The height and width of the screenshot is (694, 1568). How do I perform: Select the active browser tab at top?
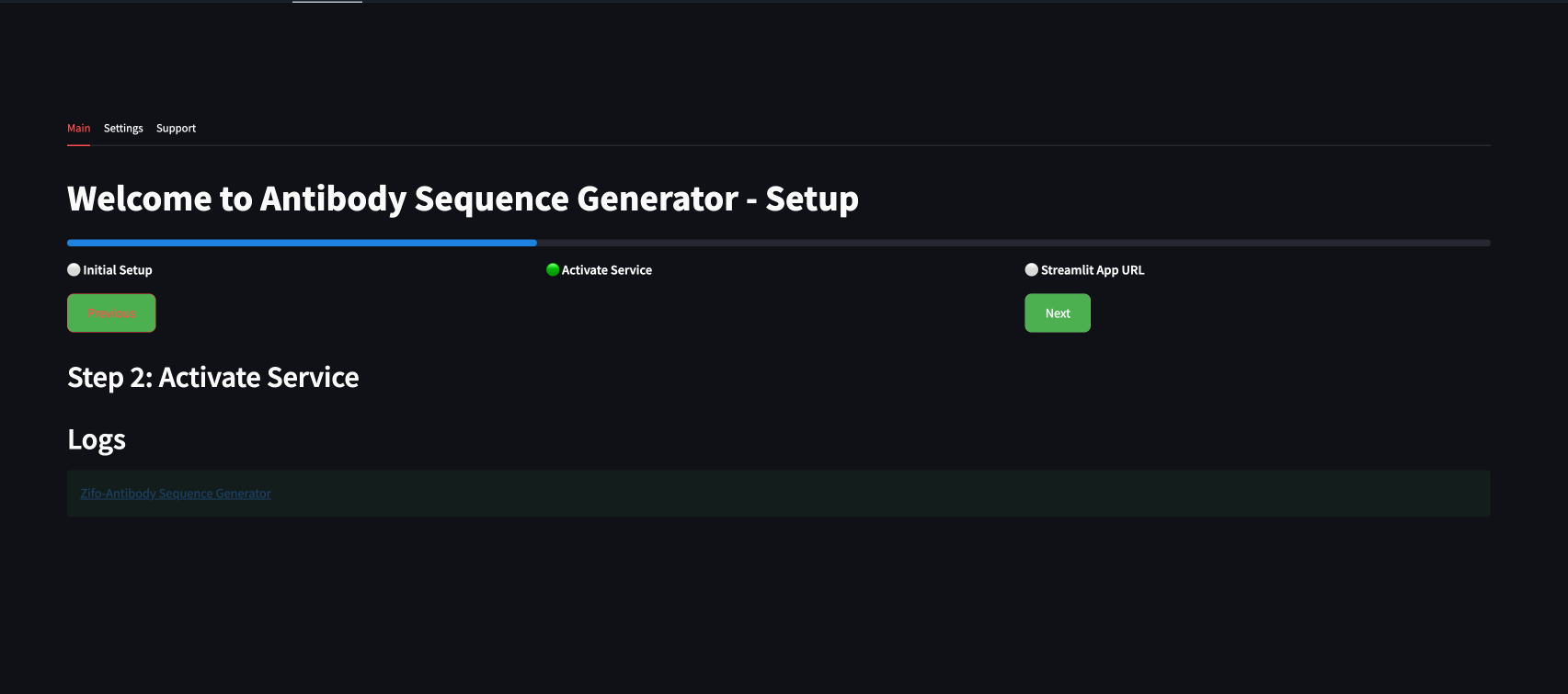click(x=326, y=4)
